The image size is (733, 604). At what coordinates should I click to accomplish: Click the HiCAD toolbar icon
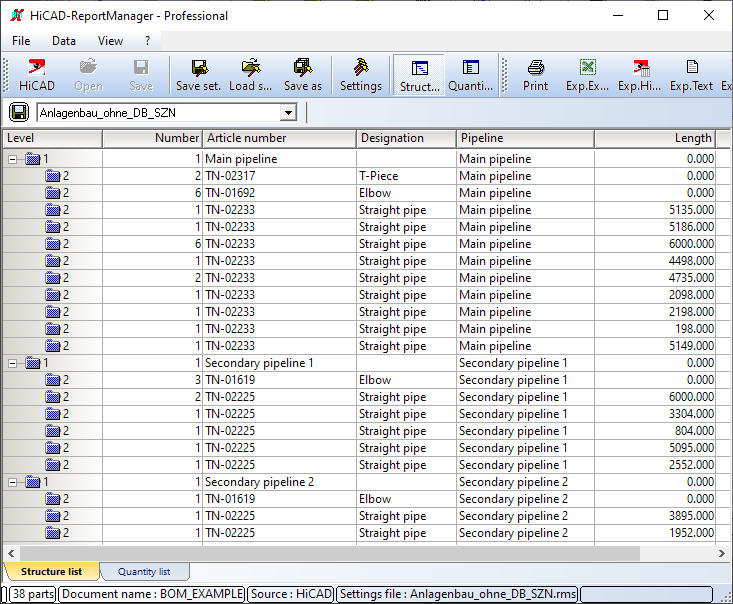coord(36,68)
